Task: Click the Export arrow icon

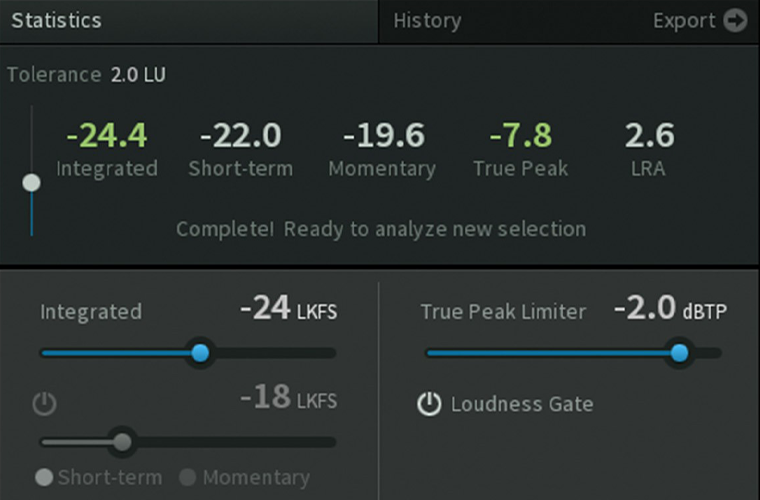Action: coord(735,21)
